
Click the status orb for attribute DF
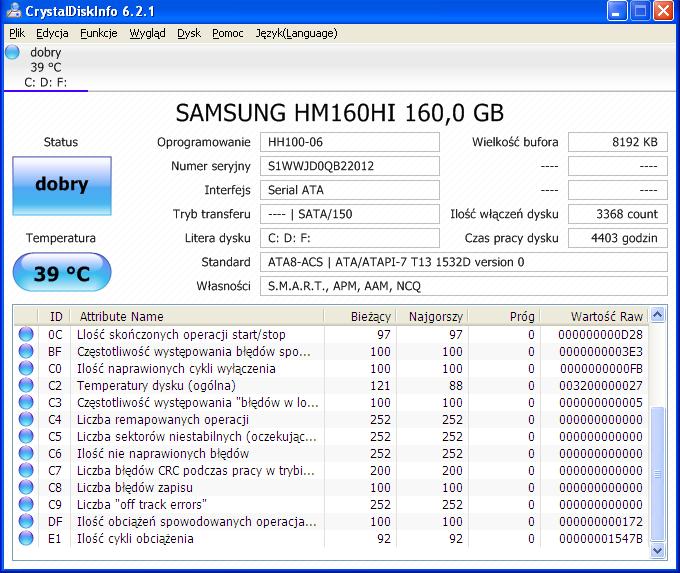coord(26,521)
